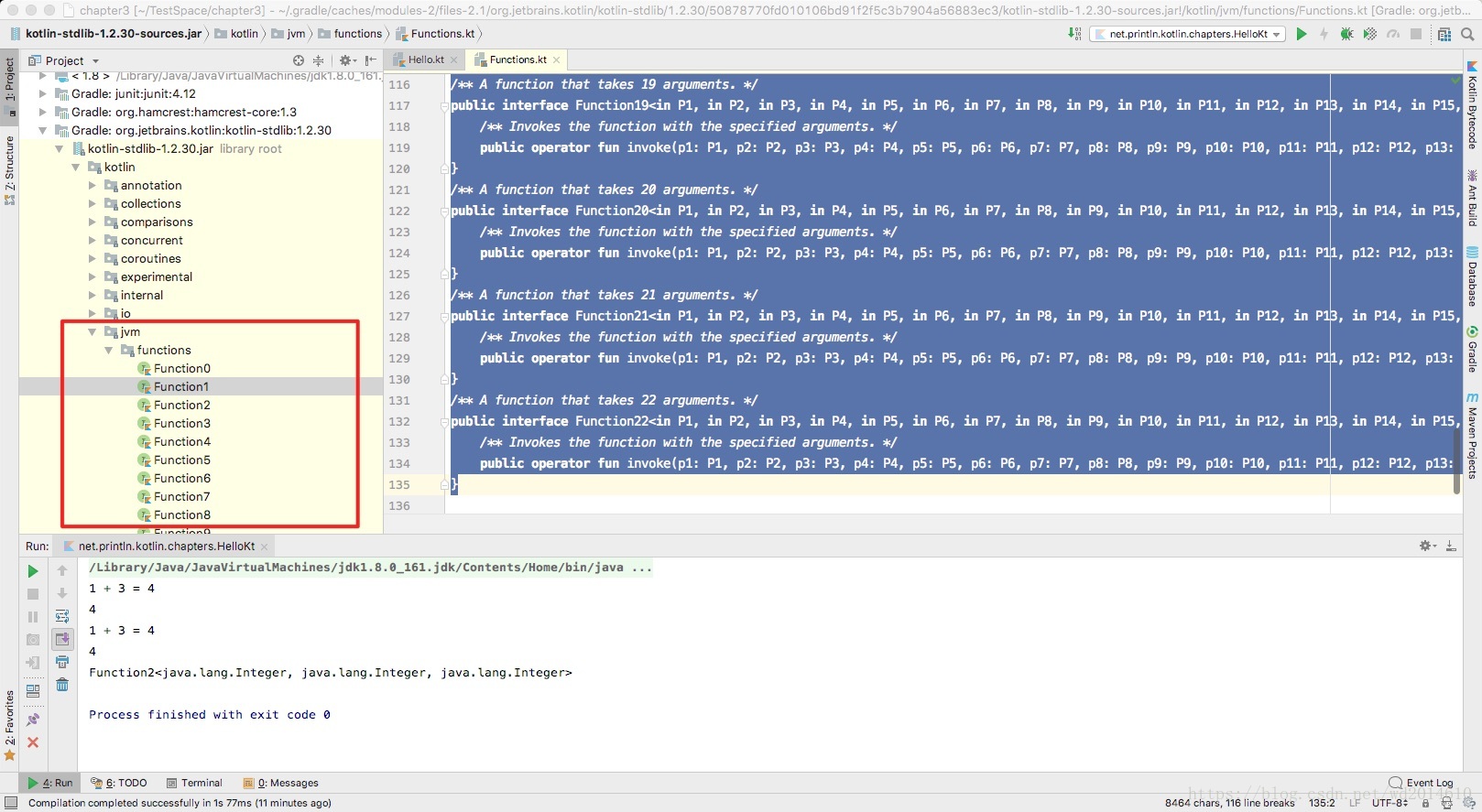The width and height of the screenshot is (1482, 812).
Task: Open the Project panel gear settings
Action: click(x=347, y=60)
